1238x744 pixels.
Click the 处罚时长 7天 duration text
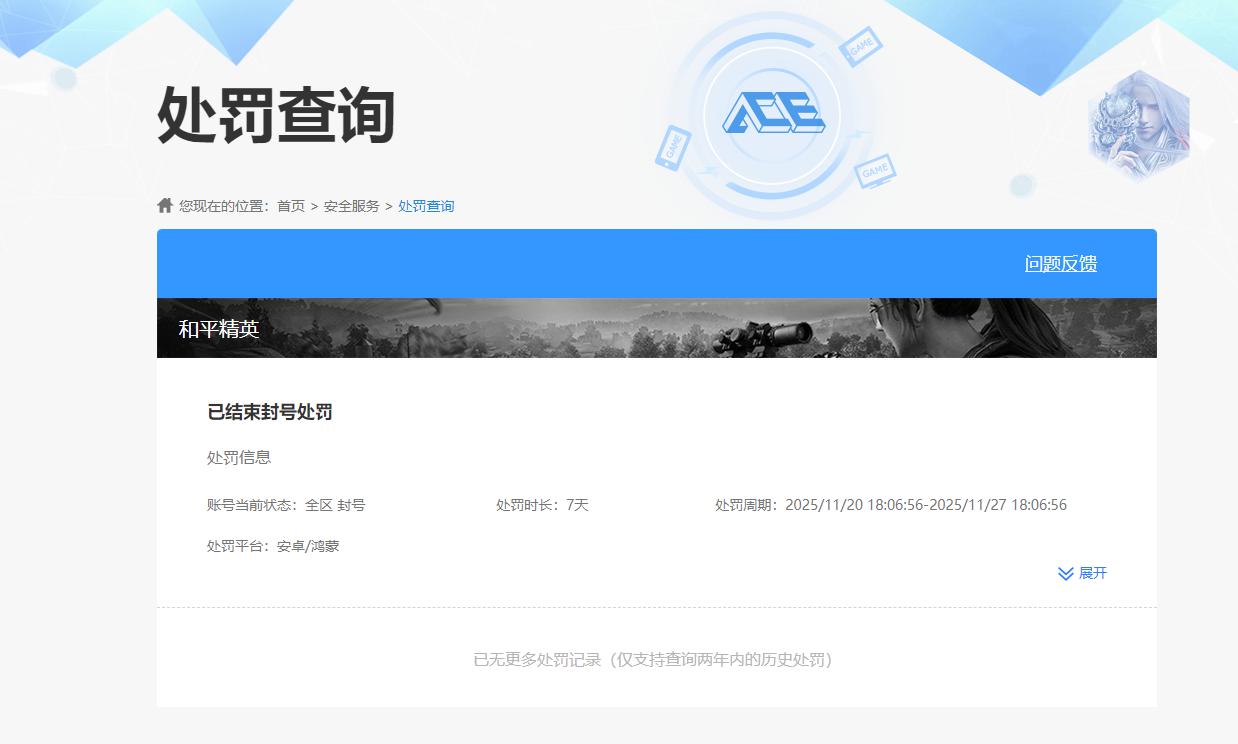(x=540, y=505)
